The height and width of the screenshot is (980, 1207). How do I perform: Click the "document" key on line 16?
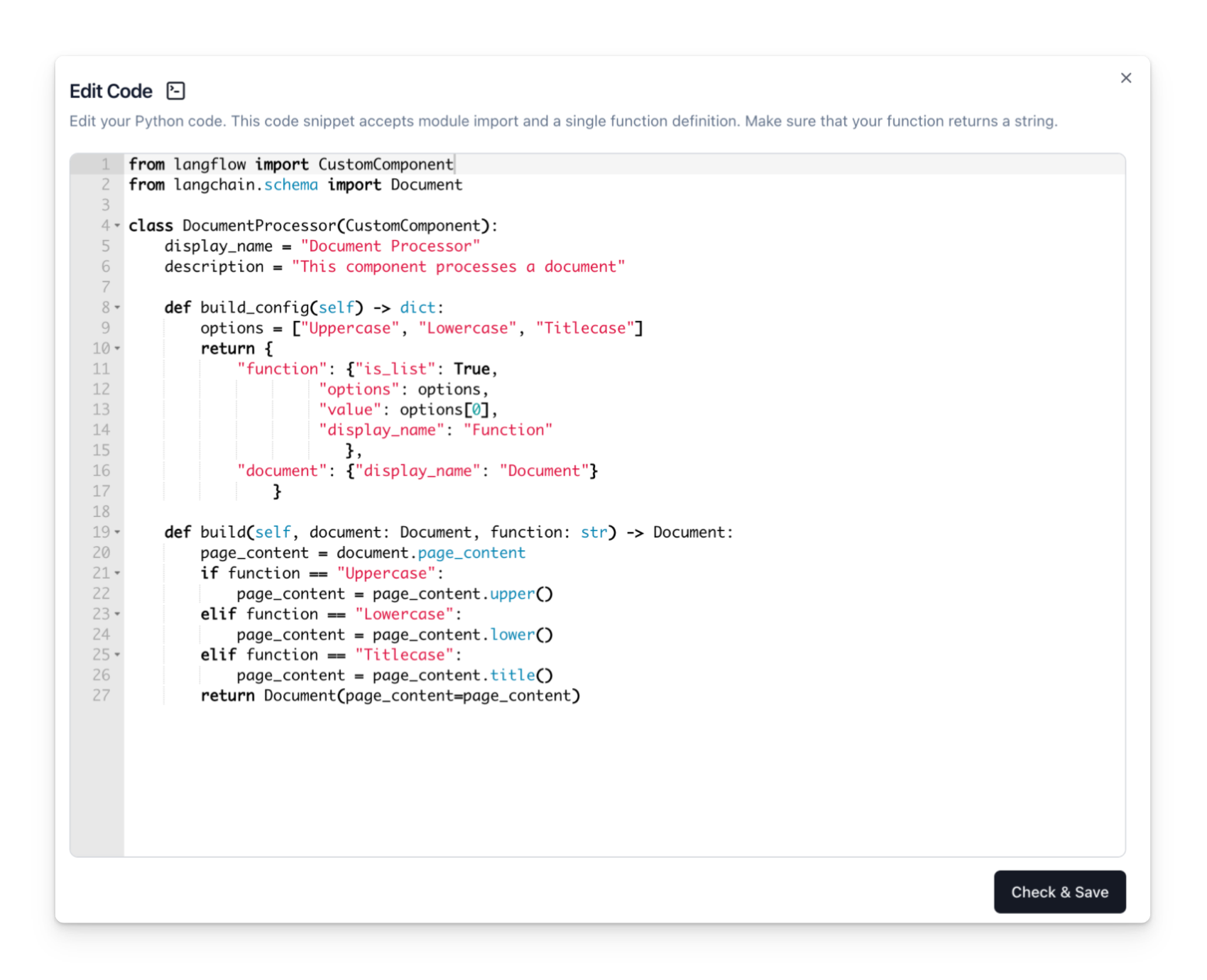(283, 471)
